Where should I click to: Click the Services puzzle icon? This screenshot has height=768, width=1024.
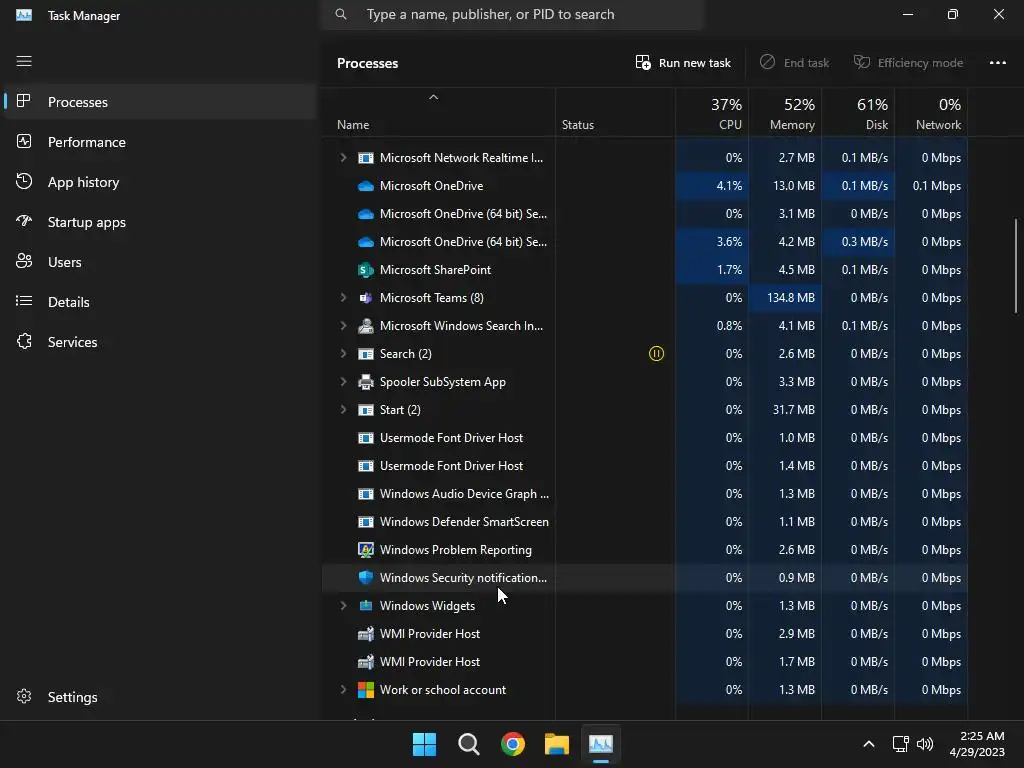pyautogui.click(x=24, y=342)
